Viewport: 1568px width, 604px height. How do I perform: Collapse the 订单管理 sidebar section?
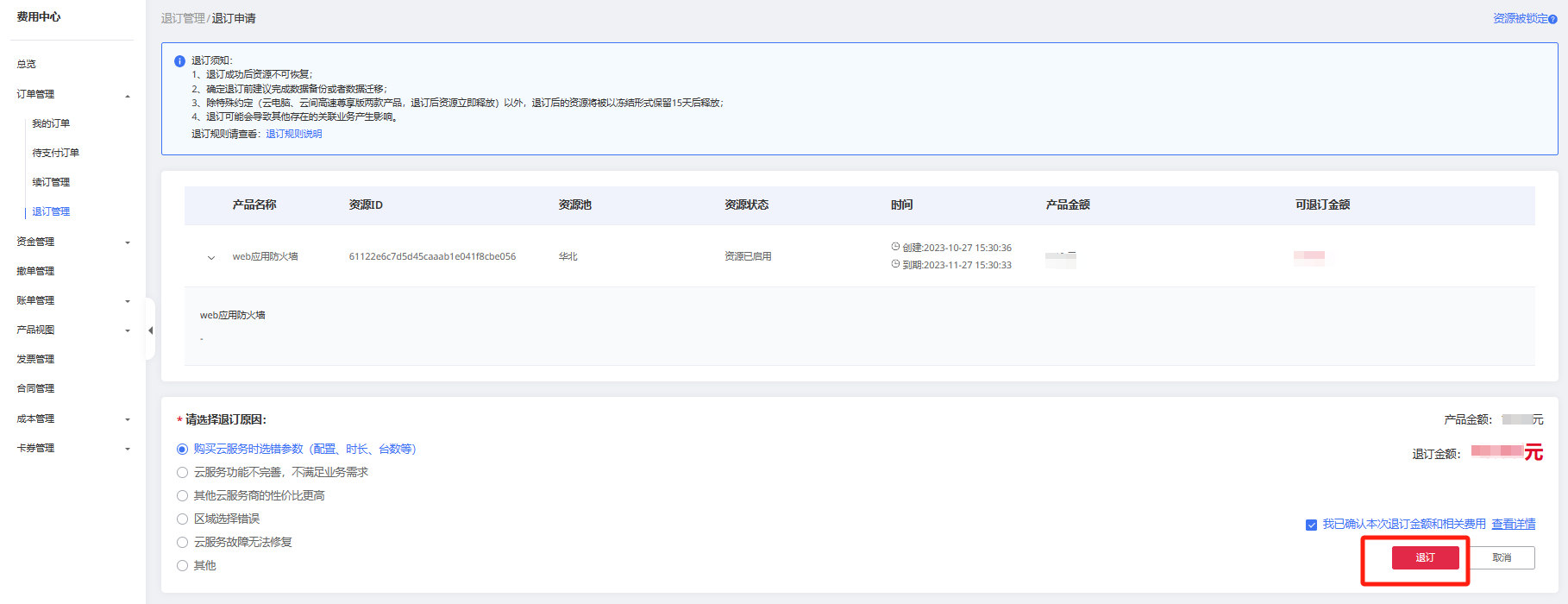click(x=128, y=95)
